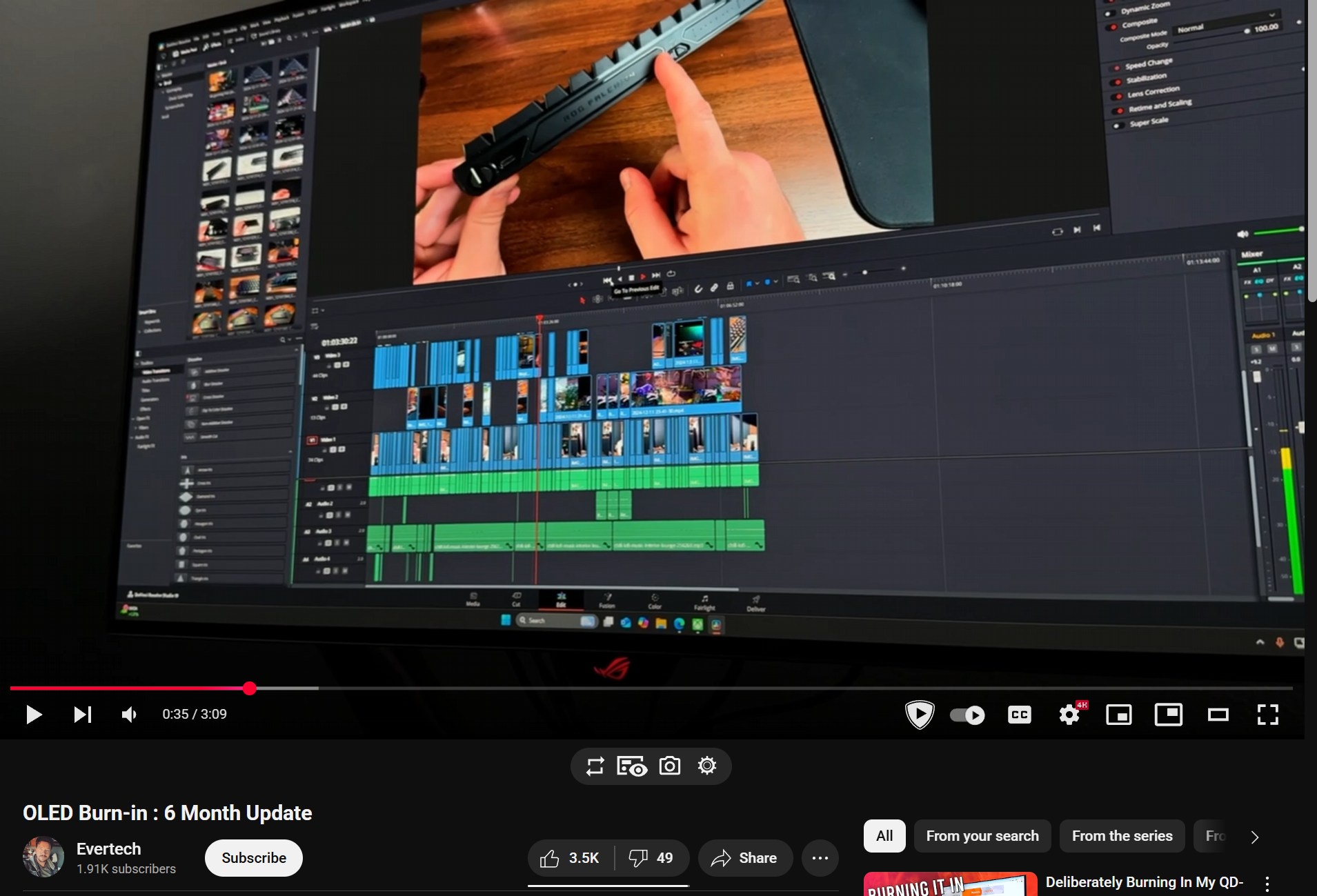The image size is (1317, 896).
Task: Open Deliberately Burning In My QD- video title
Action: click(x=1145, y=882)
